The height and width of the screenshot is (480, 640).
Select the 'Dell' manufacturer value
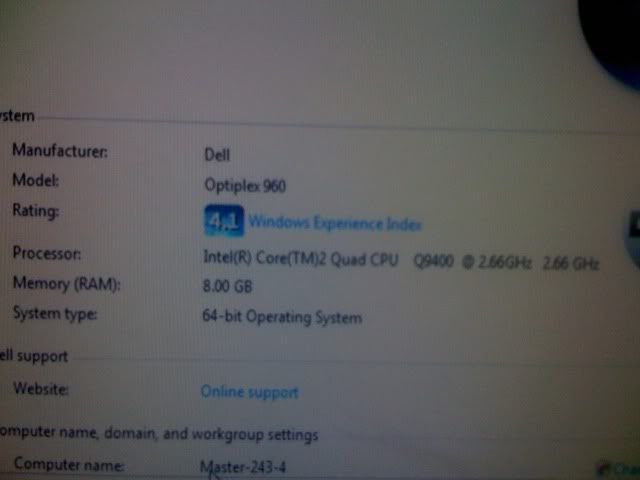217,155
